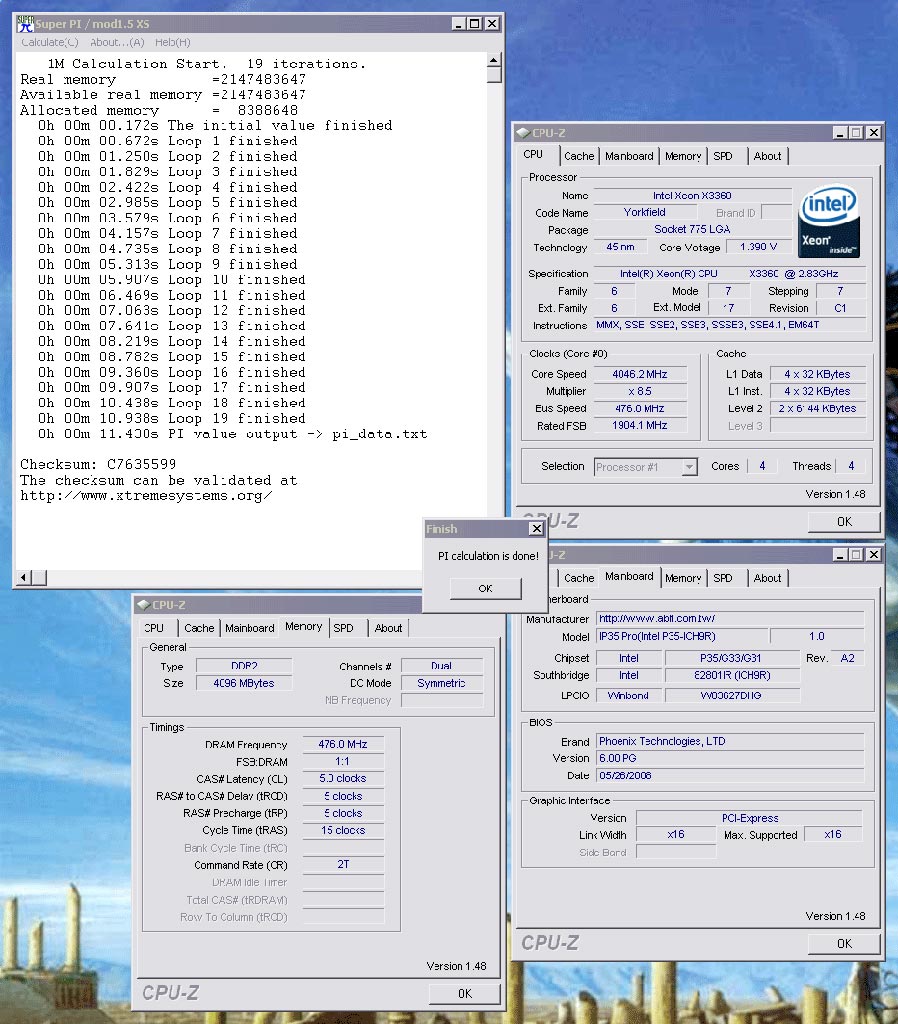Switch to the Memory tab in the top CPU-Z window
Screen dimensions: 898x1024
click(682, 156)
